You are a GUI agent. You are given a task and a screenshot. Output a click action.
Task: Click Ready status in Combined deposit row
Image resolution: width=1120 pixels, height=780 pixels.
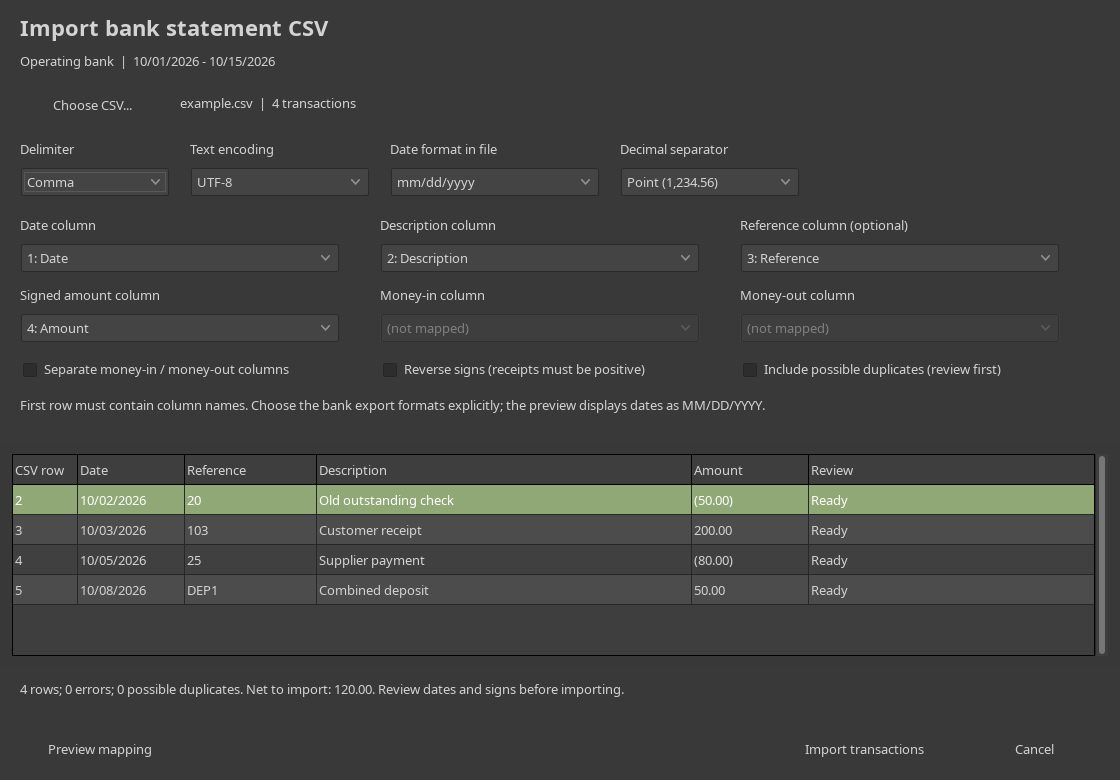click(x=951, y=590)
